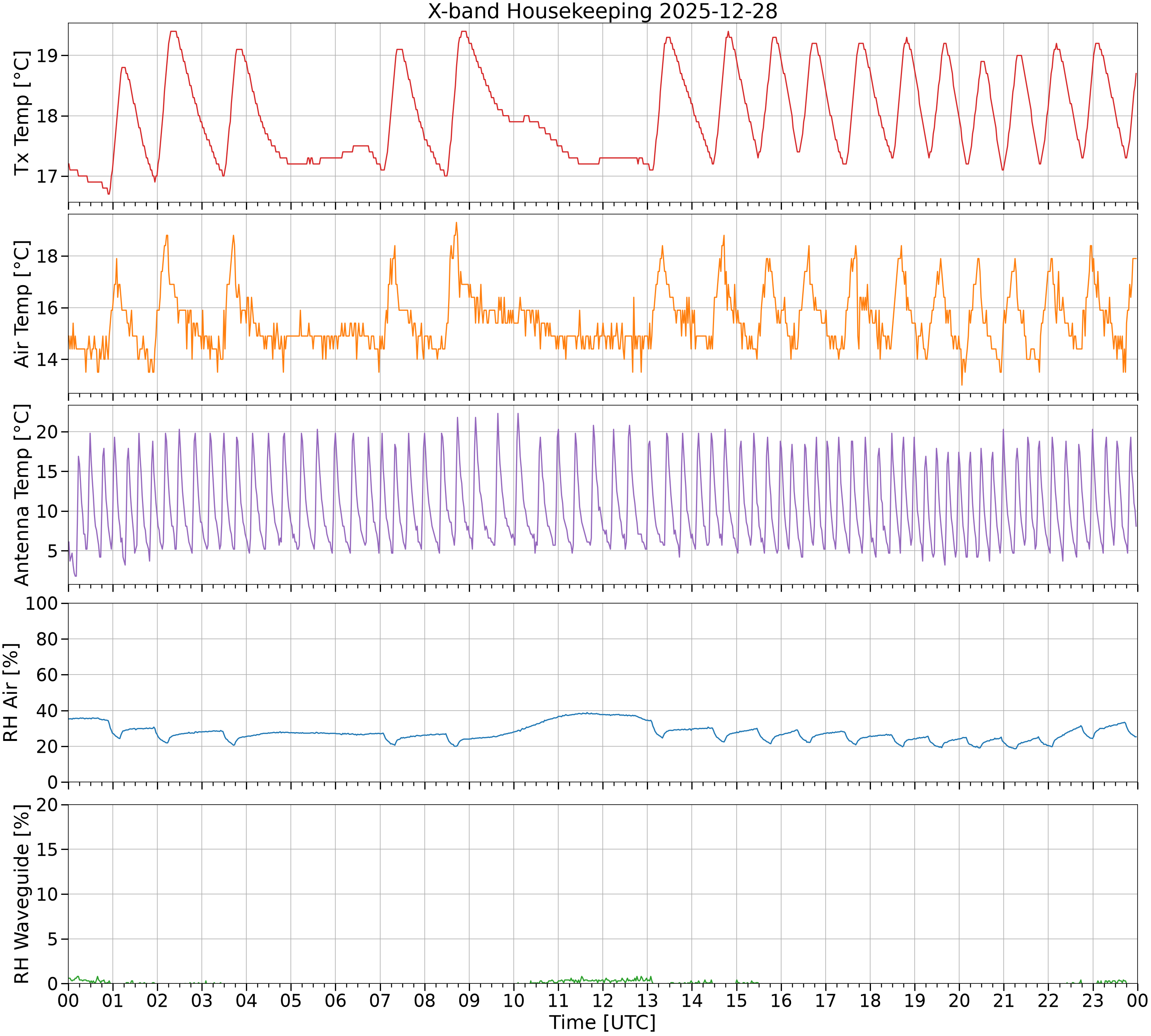
Task: Click the plot title X-band Housekeeping 2025-12-28
Action: click(603, 11)
